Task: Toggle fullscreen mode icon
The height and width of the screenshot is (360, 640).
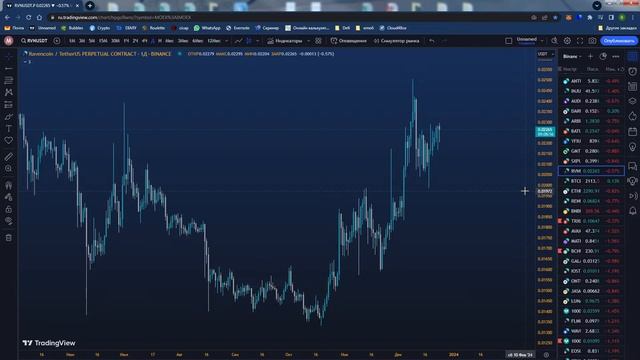Action: click(x=580, y=41)
